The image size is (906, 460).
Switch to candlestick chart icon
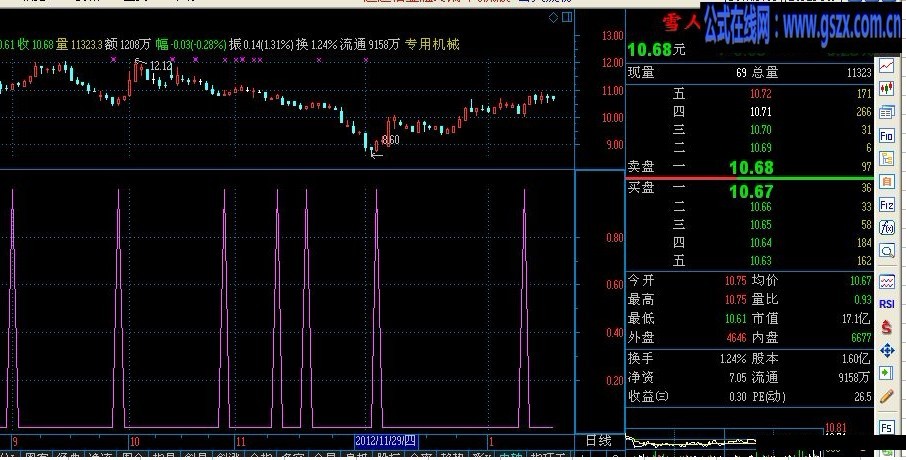(x=886, y=88)
